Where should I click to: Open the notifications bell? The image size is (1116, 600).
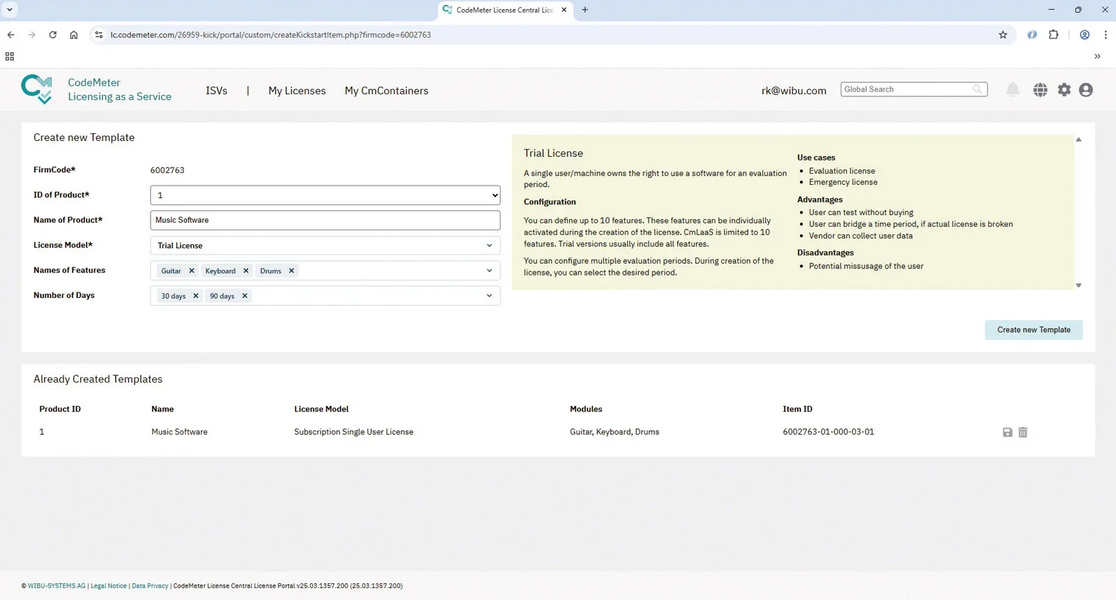[x=1013, y=90]
